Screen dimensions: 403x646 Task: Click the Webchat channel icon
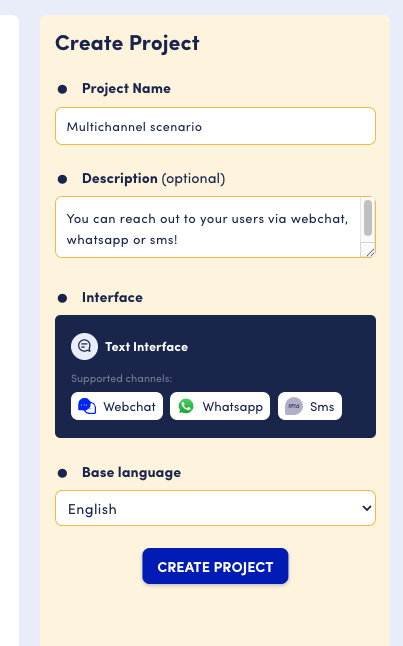(x=87, y=406)
